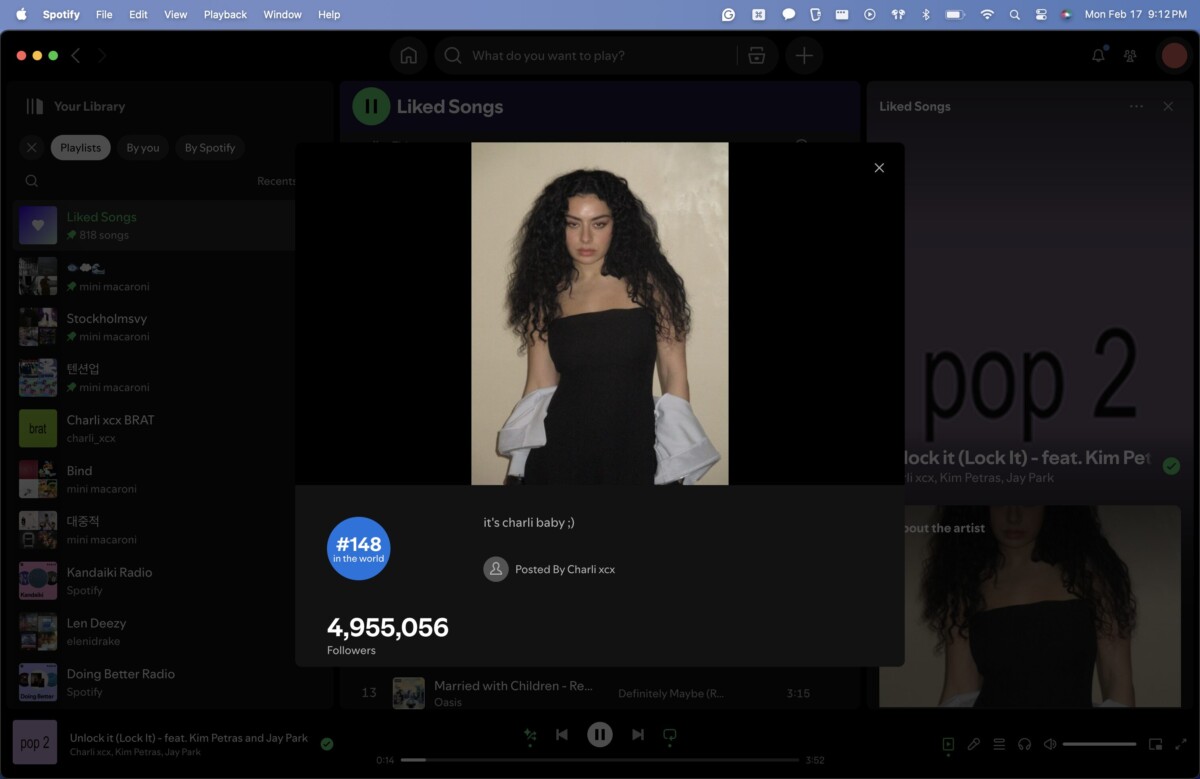Viewport: 1200px width, 779px height.
Task: Open the Edit menu
Action: point(138,14)
